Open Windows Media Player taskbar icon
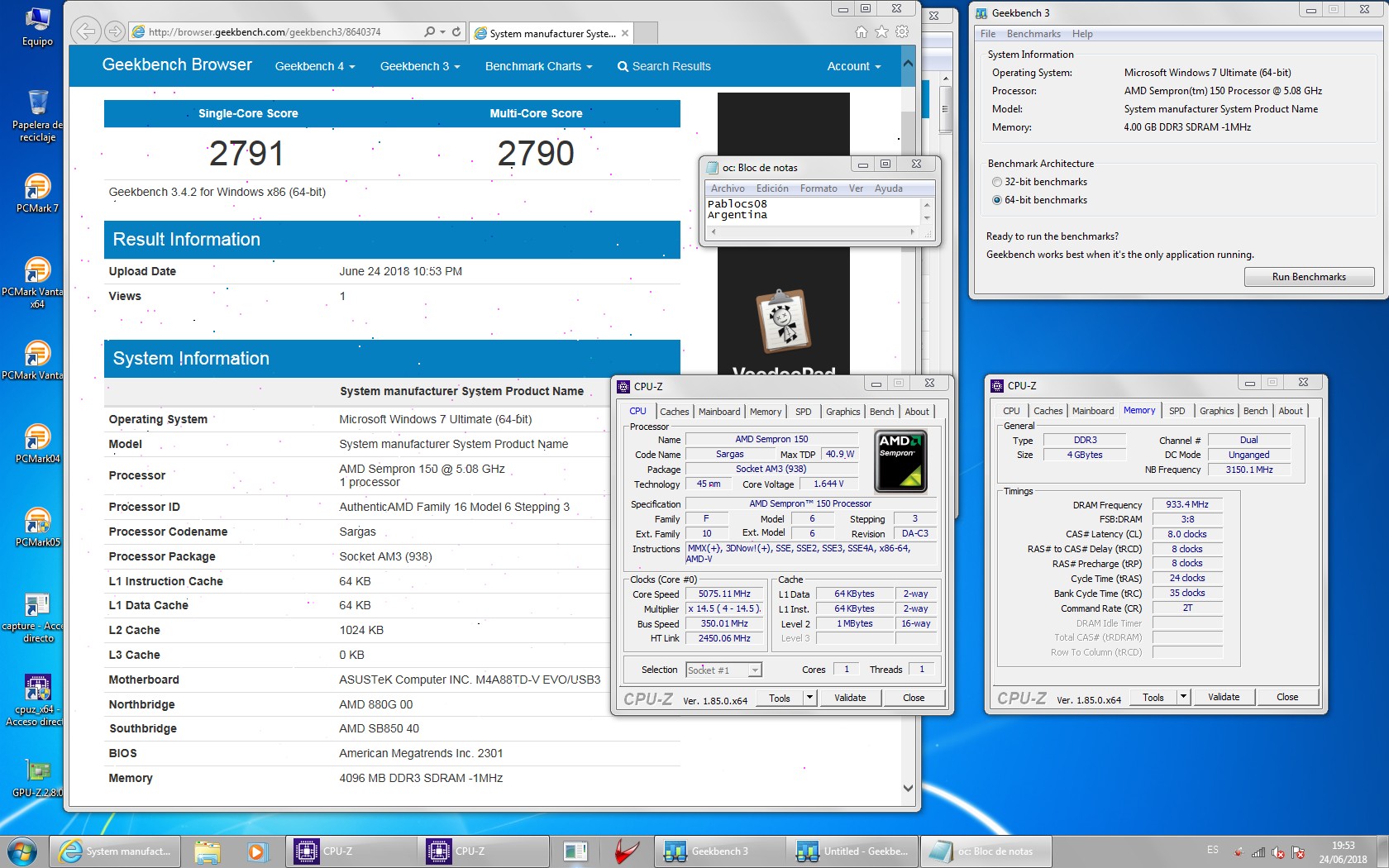 coord(257,851)
